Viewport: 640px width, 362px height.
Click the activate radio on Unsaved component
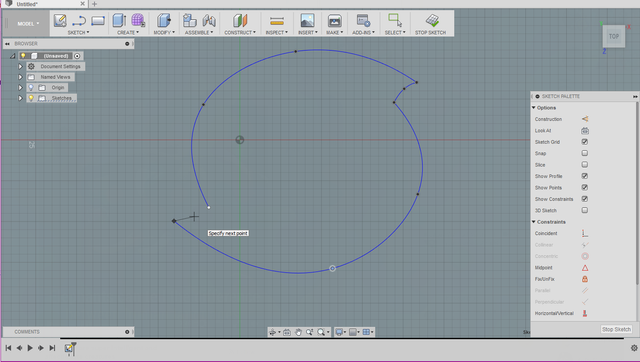pyautogui.click(x=77, y=56)
